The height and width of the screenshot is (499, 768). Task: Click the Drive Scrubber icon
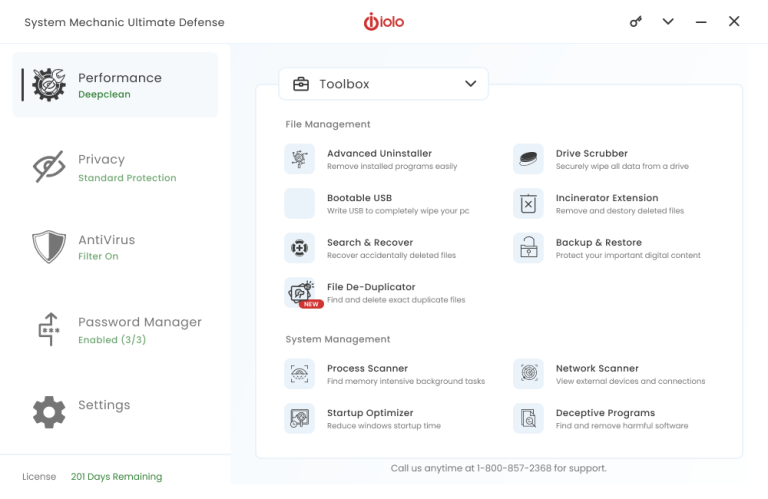[x=528, y=159]
